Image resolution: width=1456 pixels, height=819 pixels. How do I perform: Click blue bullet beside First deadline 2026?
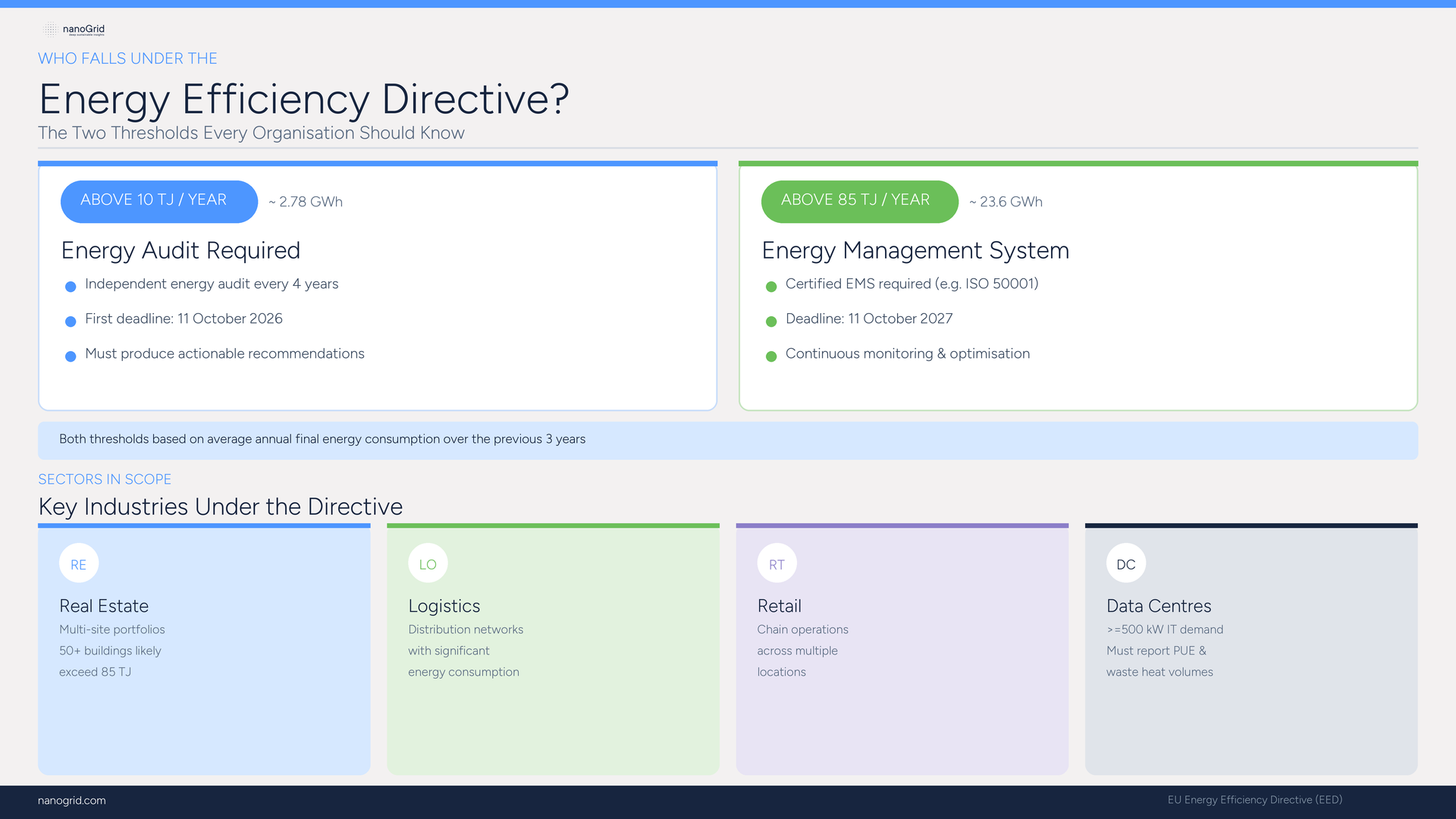tap(71, 322)
